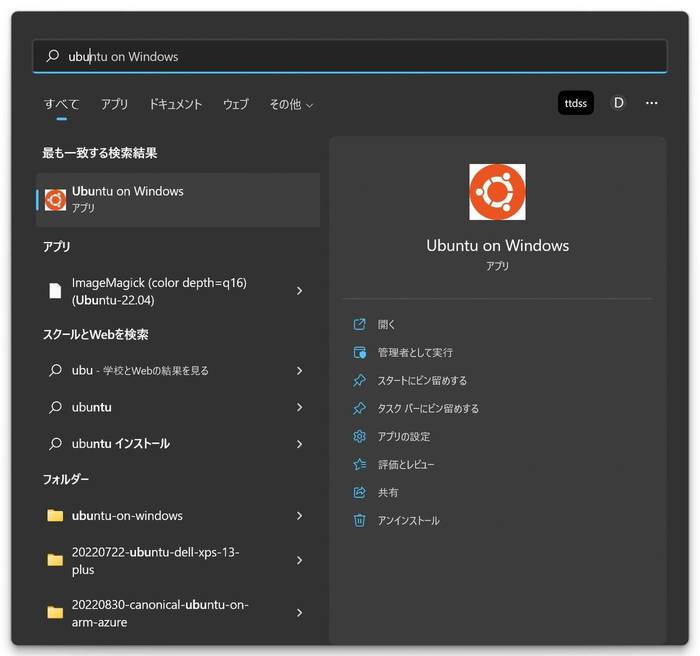Click search icon beside ubuntu インストール
This screenshot has height=656, width=700.
[55, 443]
